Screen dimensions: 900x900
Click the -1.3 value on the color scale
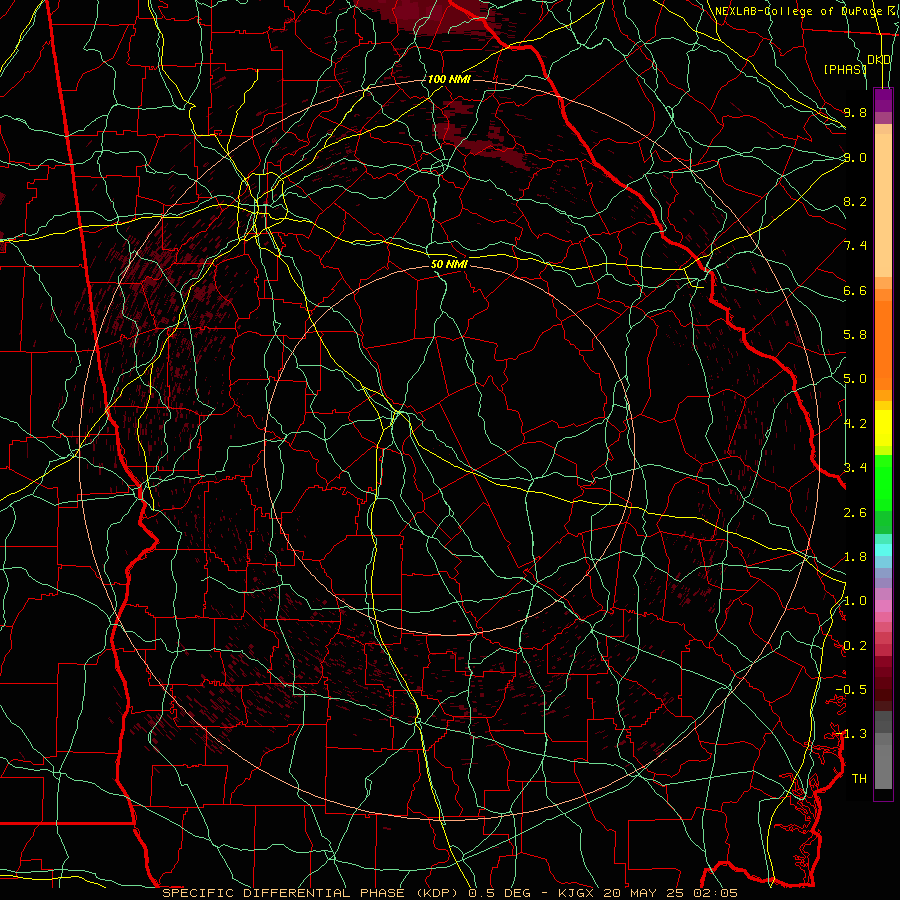pos(851,734)
